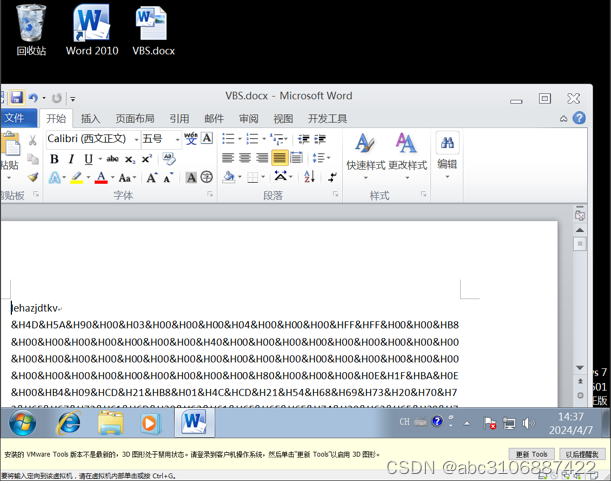Open the 快速样式 gallery

click(366, 157)
